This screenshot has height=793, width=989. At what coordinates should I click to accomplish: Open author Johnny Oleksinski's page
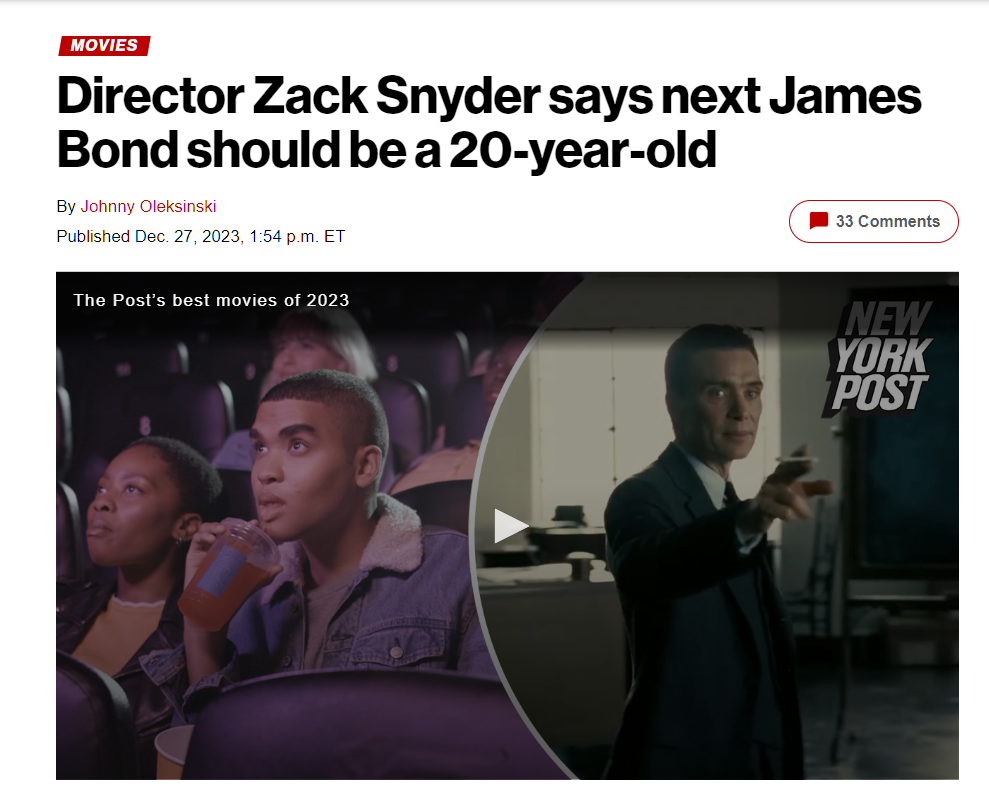pos(148,206)
